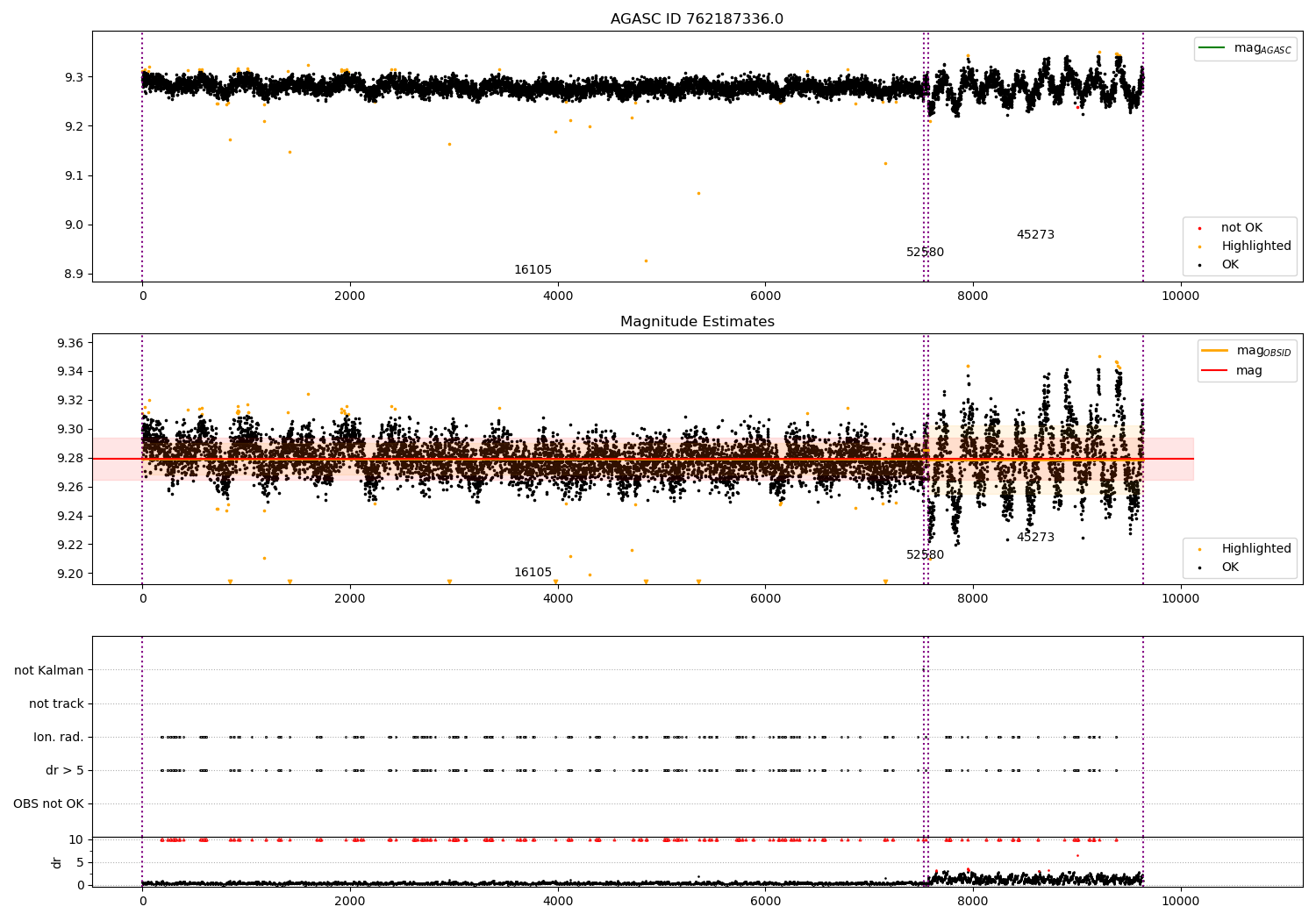Click the lowest orange outlier point near 8.93 in top plot
The image size is (1316, 921).
point(646,261)
